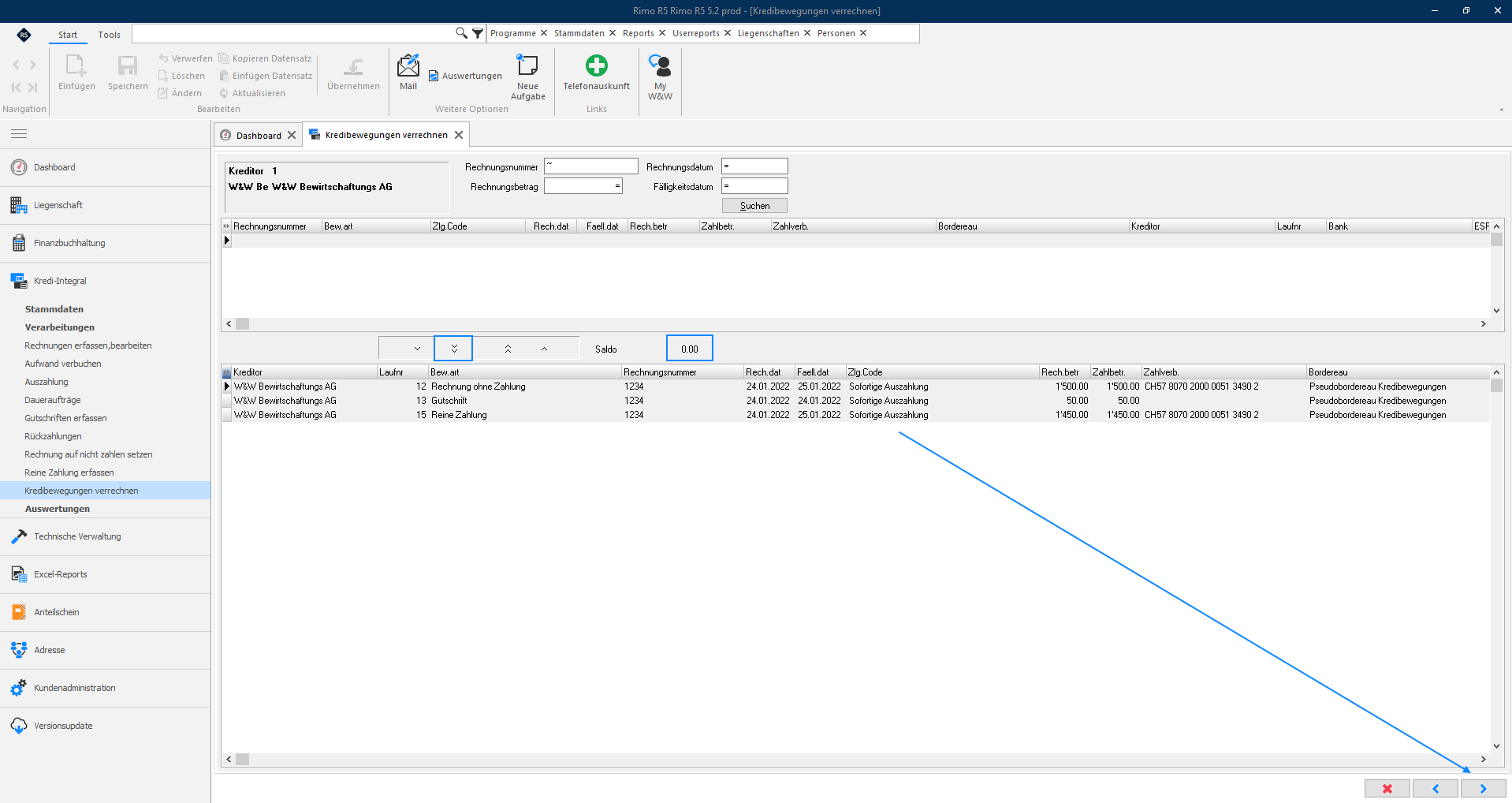This screenshot has height=803, width=1512.
Task: Click the Einfügen ribbon icon
Action: 76,66
